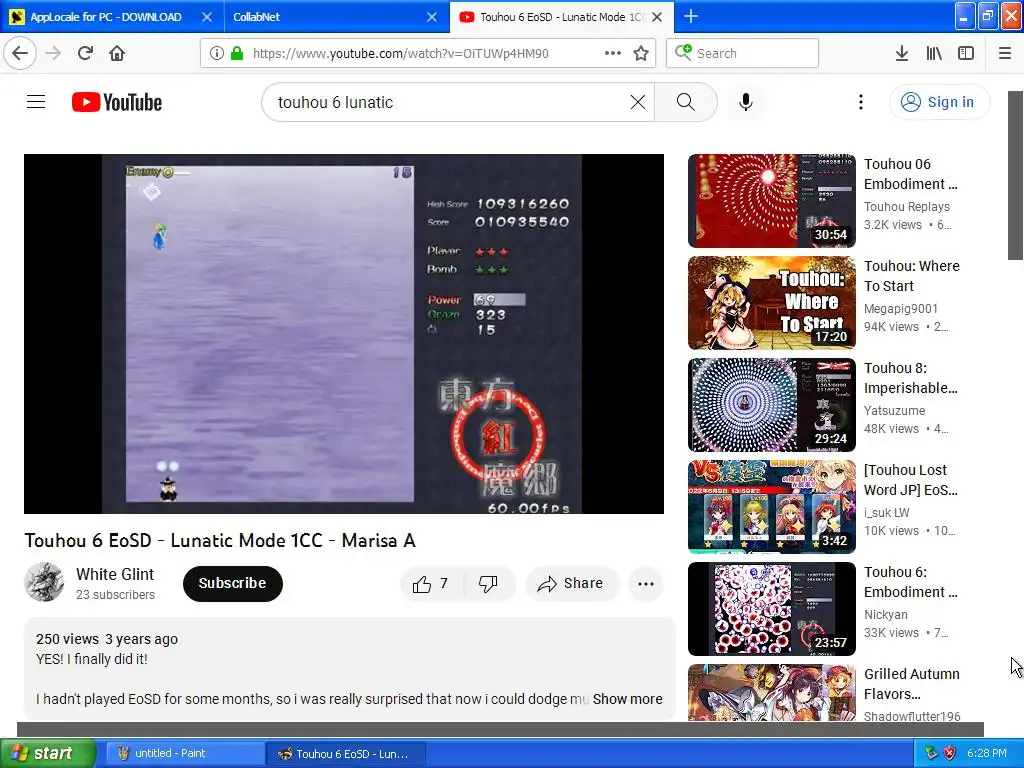Go to YouTube home via logo
The height and width of the screenshot is (768, 1024).
click(117, 102)
